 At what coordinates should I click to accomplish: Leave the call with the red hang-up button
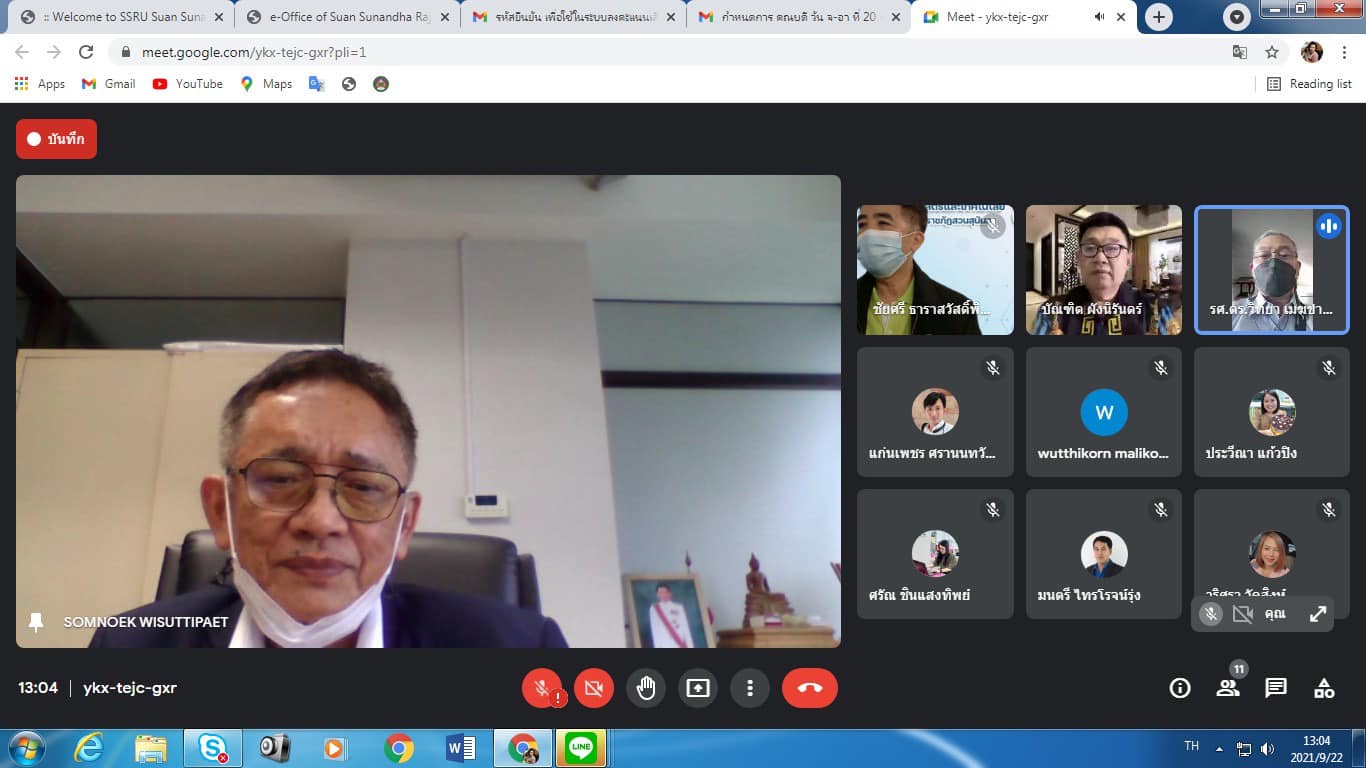[x=809, y=688]
